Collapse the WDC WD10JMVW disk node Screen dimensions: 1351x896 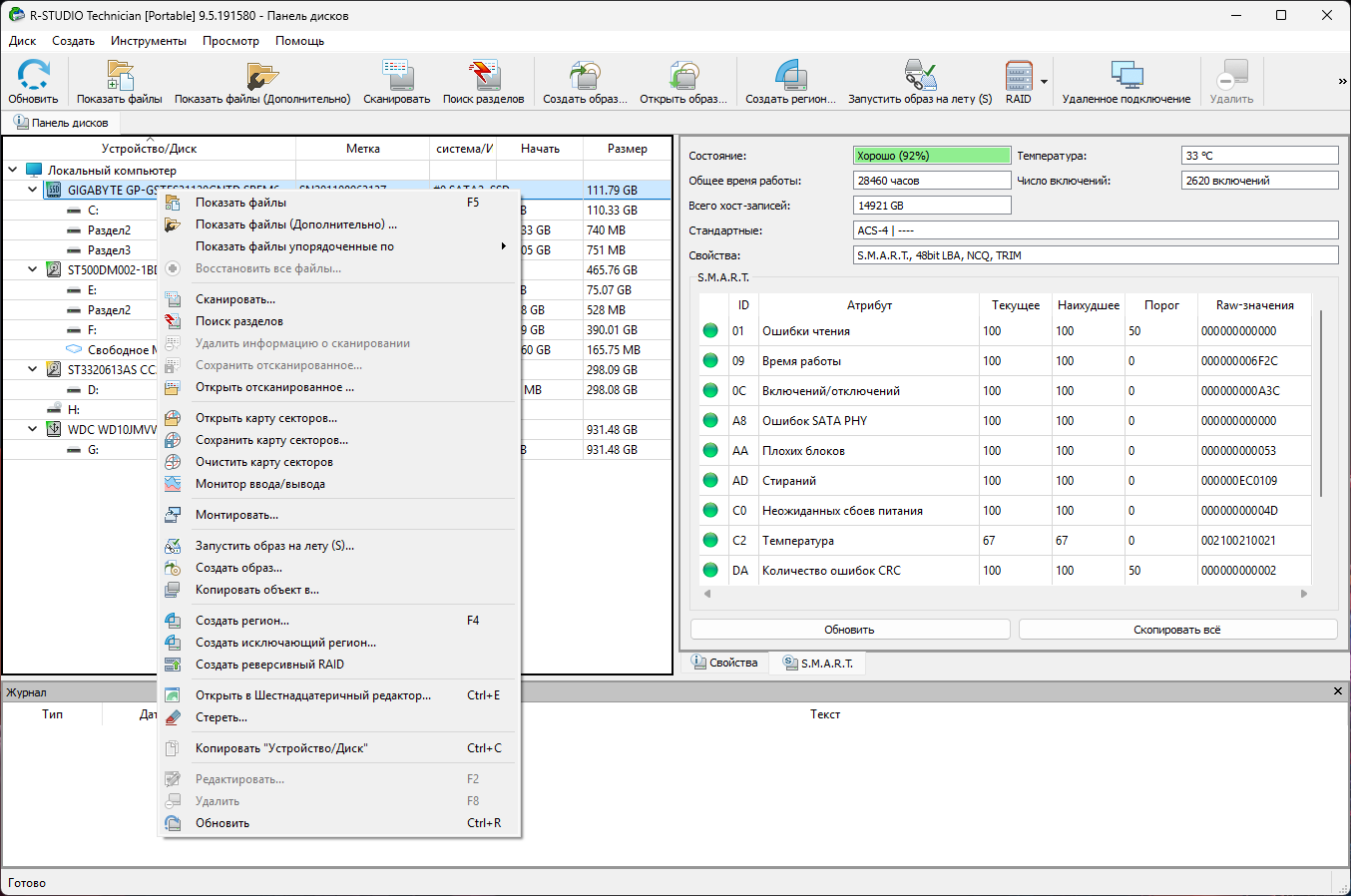33,429
